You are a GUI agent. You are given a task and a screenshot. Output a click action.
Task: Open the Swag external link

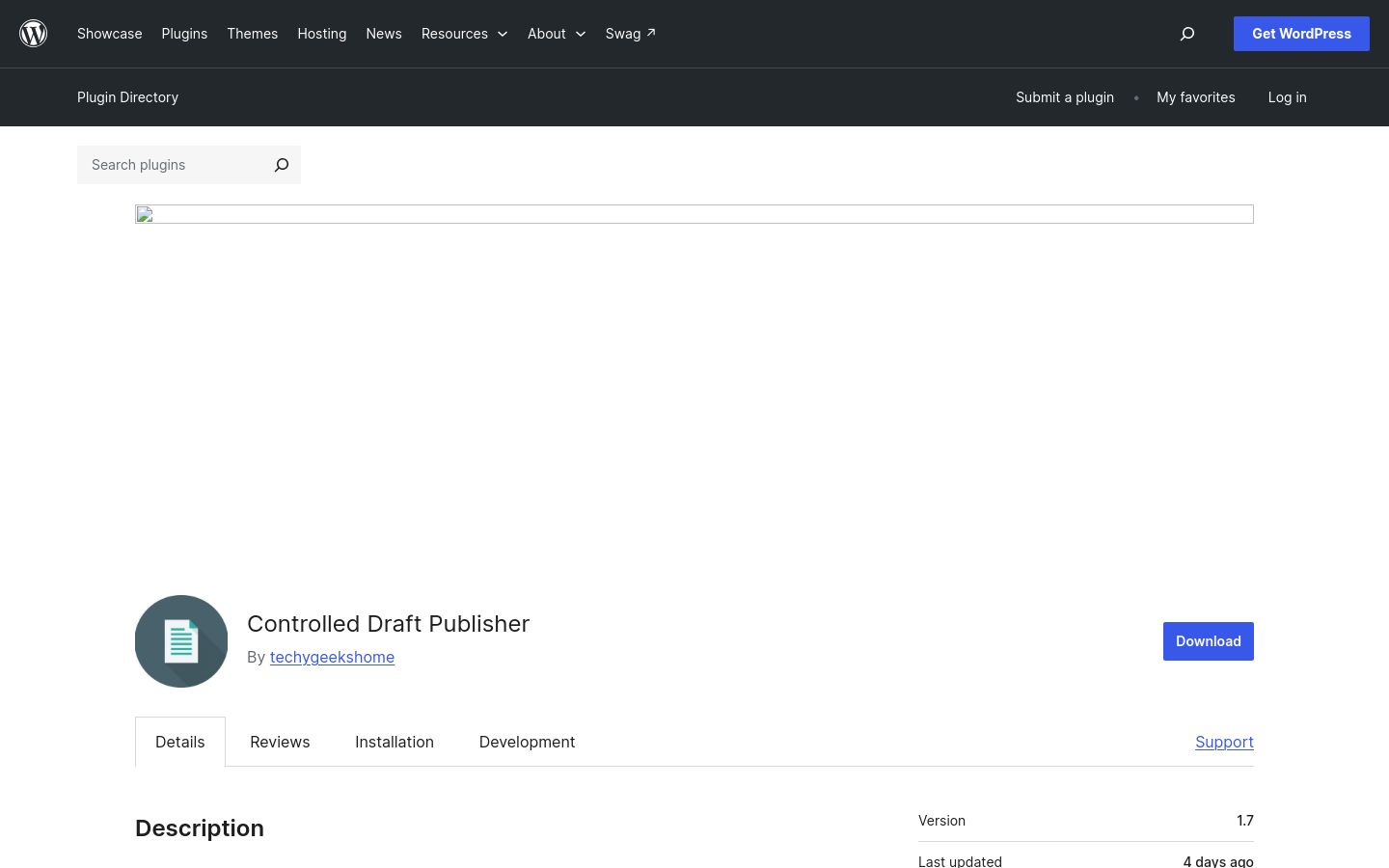pyautogui.click(x=631, y=34)
